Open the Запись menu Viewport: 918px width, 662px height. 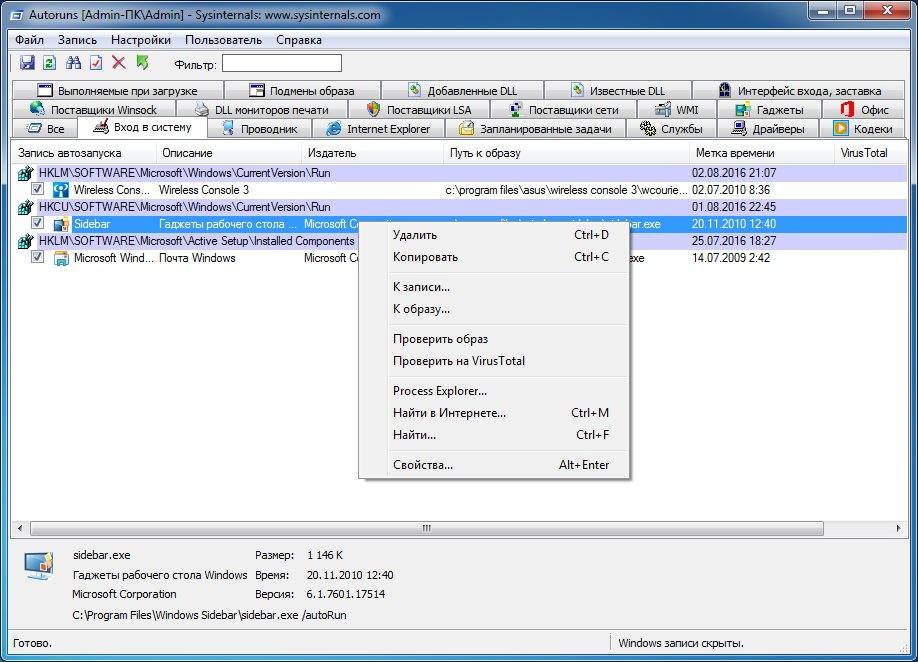tap(77, 40)
